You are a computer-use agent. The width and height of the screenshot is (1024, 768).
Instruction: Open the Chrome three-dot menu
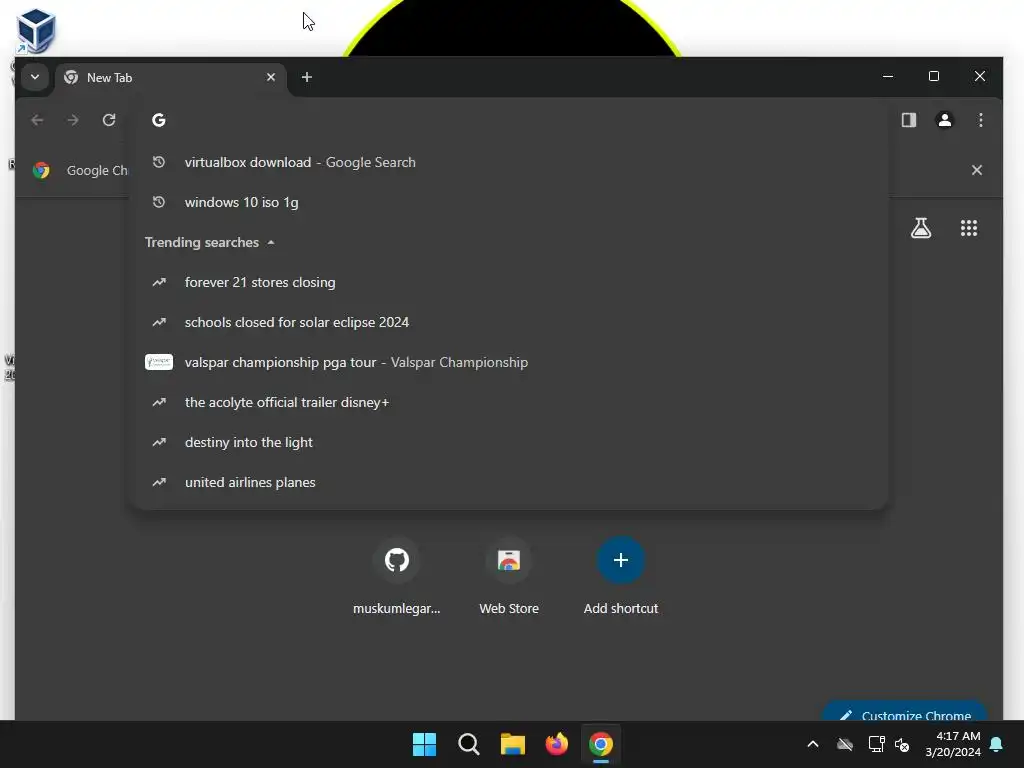coord(980,120)
